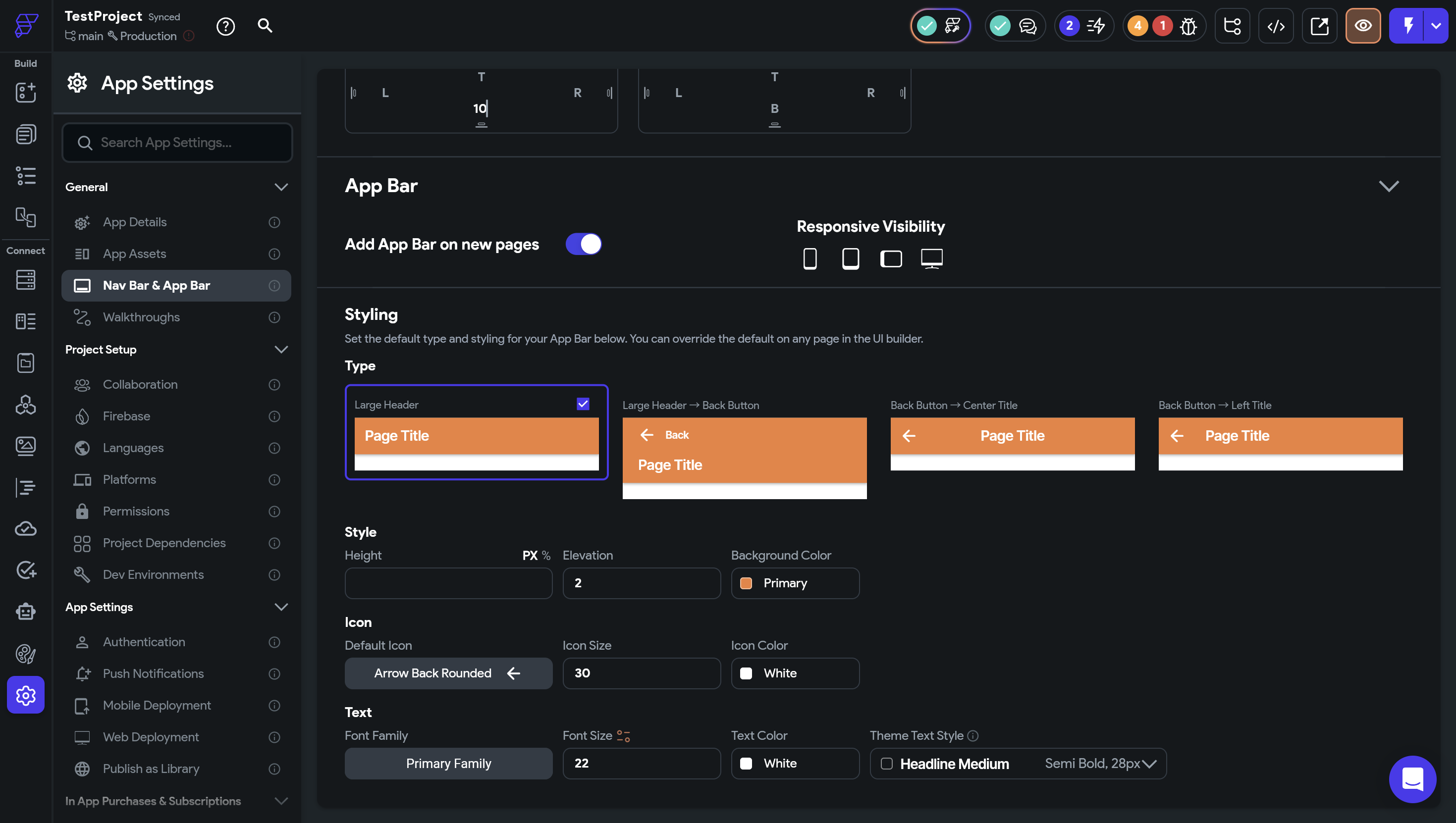The image size is (1456, 823).
Task: Open the debug bug icon panel
Action: tap(1188, 26)
